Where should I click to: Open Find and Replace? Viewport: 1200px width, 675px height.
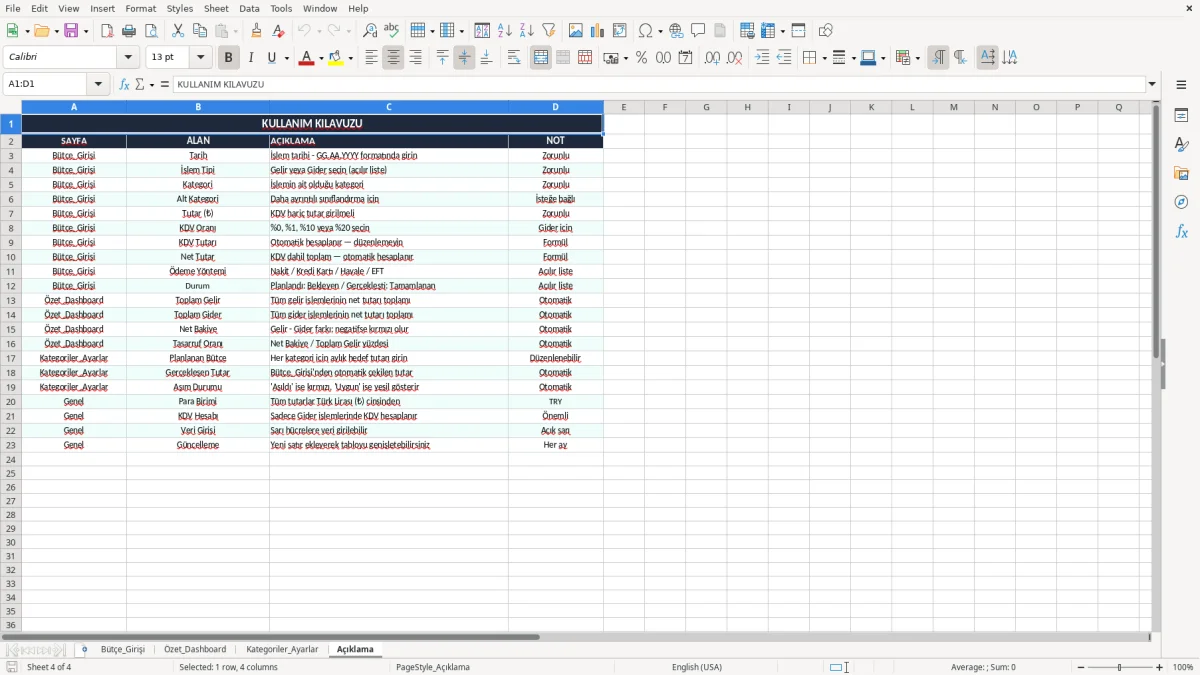click(370, 31)
